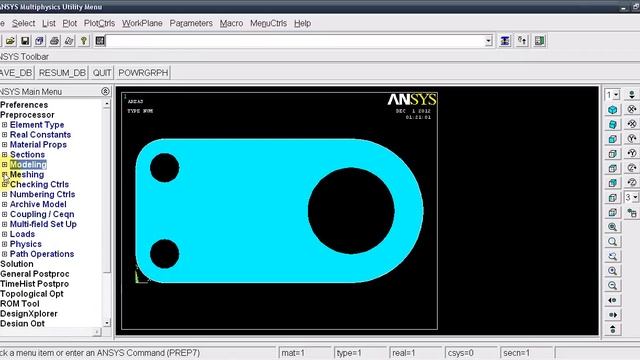Image resolution: width=640 pixels, height=360 pixels.
Task: Click the Main Menu scrollbar down arrow
Action: [x=107, y=323]
